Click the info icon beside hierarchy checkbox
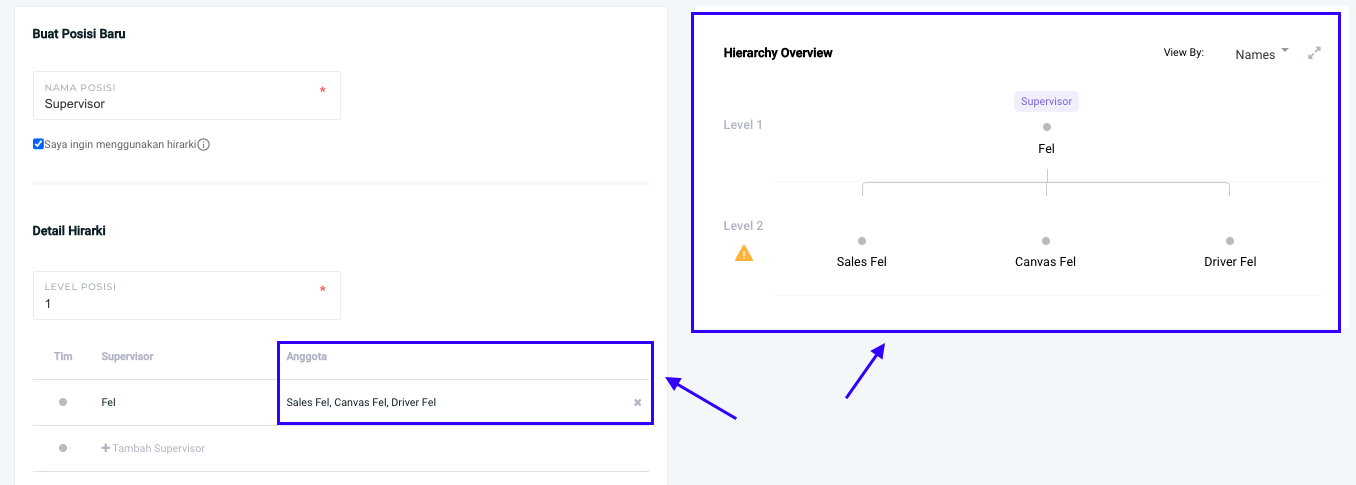Viewport: 1356px width, 485px height. point(203,144)
